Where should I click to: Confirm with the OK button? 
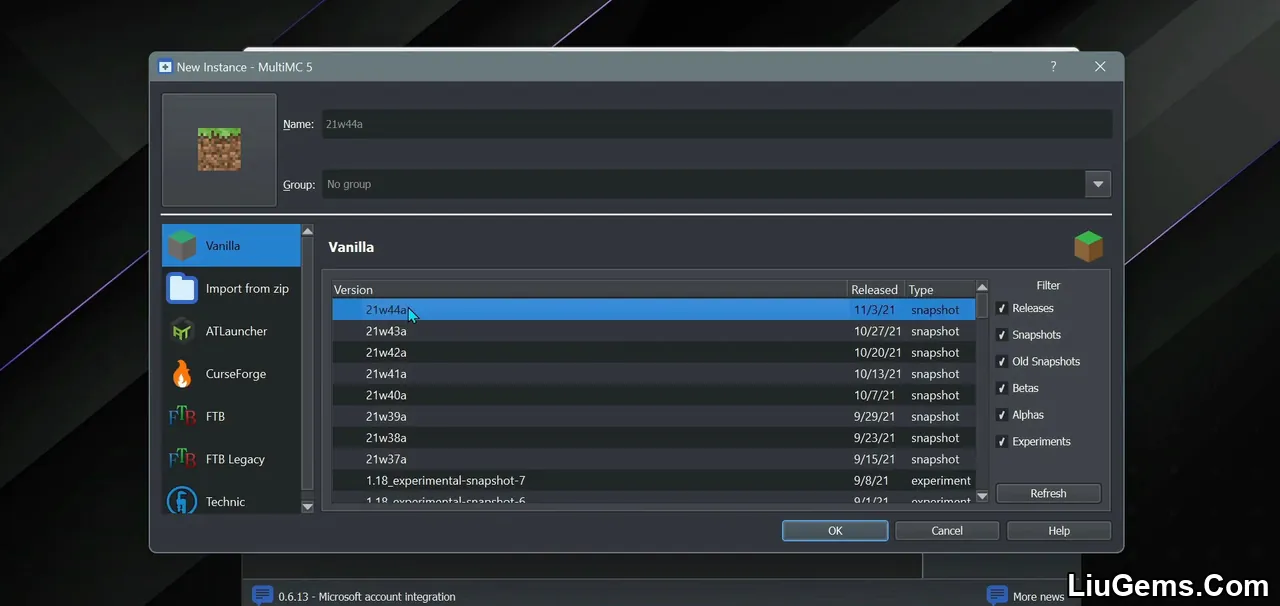(x=835, y=531)
